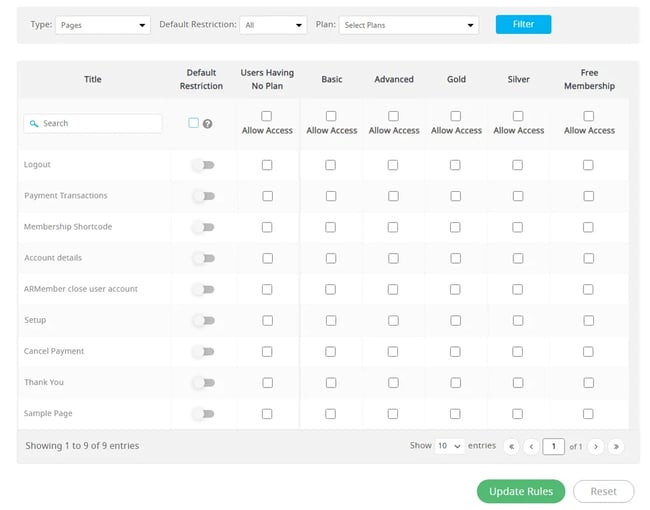Toggle default restriction for Setup page
This screenshot has height=510, width=650.
click(204, 321)
